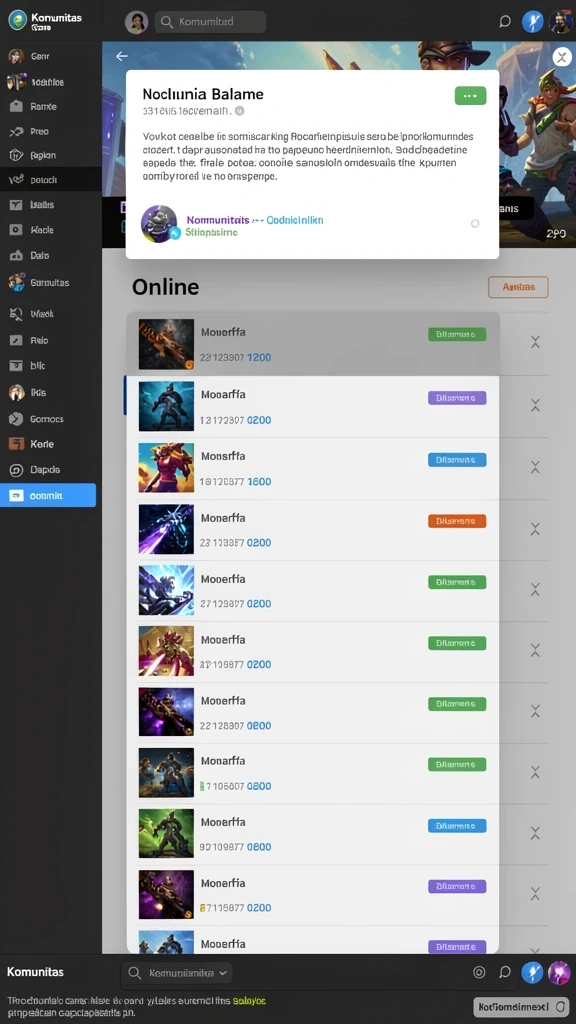This screenshot has width=576, height=1024.
Task: Open the chat bubble icon in bottom bar
Action: 504,972
